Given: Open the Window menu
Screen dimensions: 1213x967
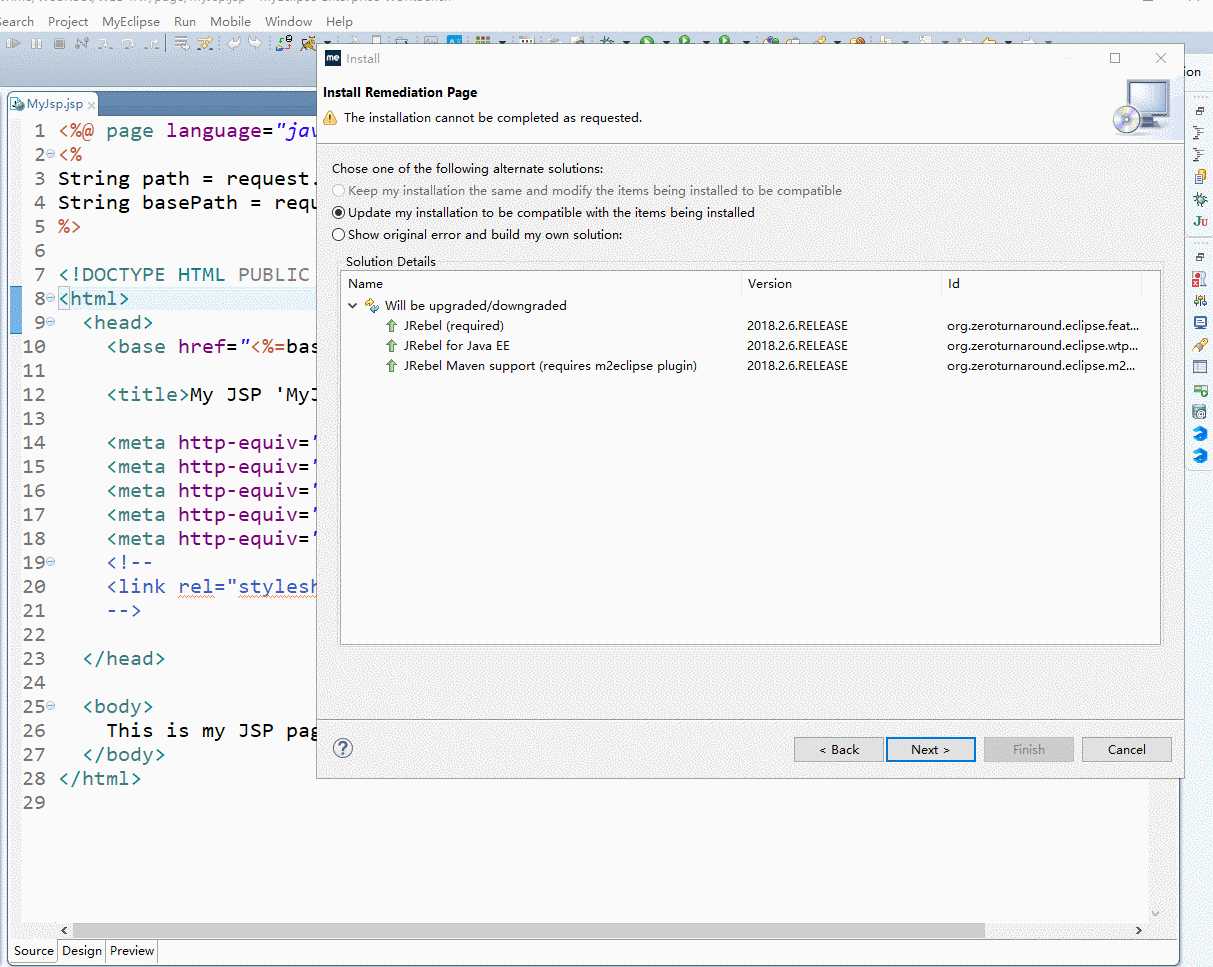Looking at the screenshot, I should [288, 21].
